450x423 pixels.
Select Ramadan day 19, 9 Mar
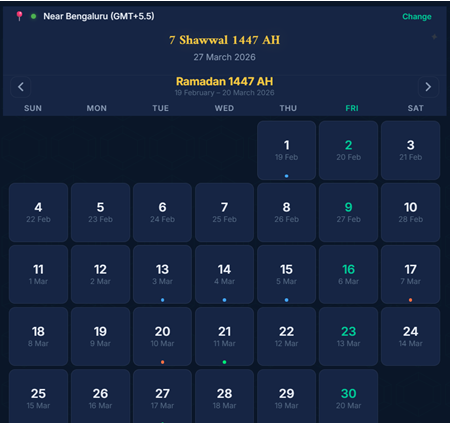tap(100, 336)
